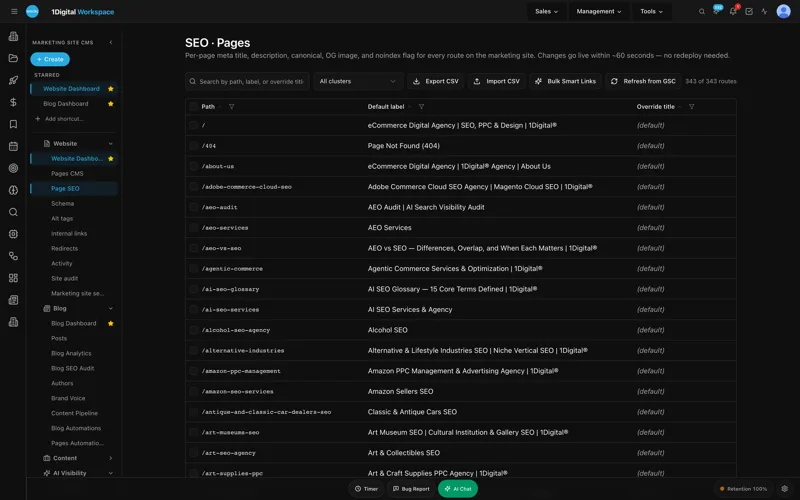The width and height of the screenshot is (800, 500).
Task: Open the notifications bell
Action: [733, 11]
